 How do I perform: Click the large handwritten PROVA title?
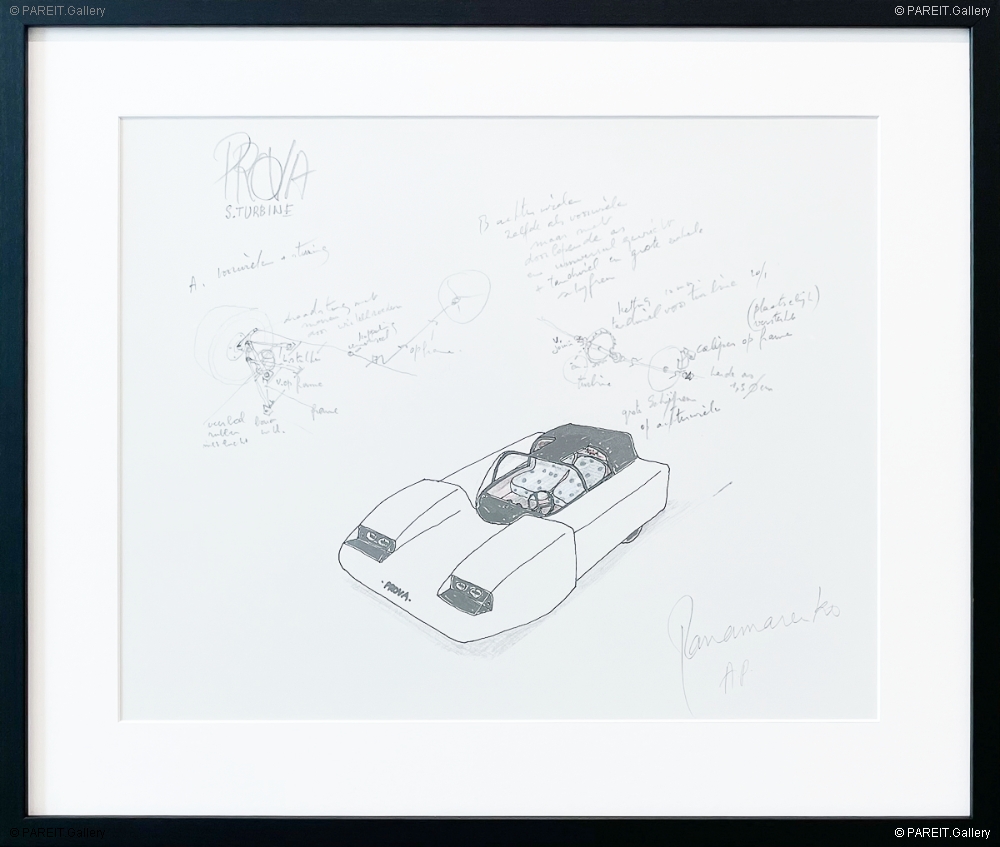pyautogui.click(x=262, y=173)
